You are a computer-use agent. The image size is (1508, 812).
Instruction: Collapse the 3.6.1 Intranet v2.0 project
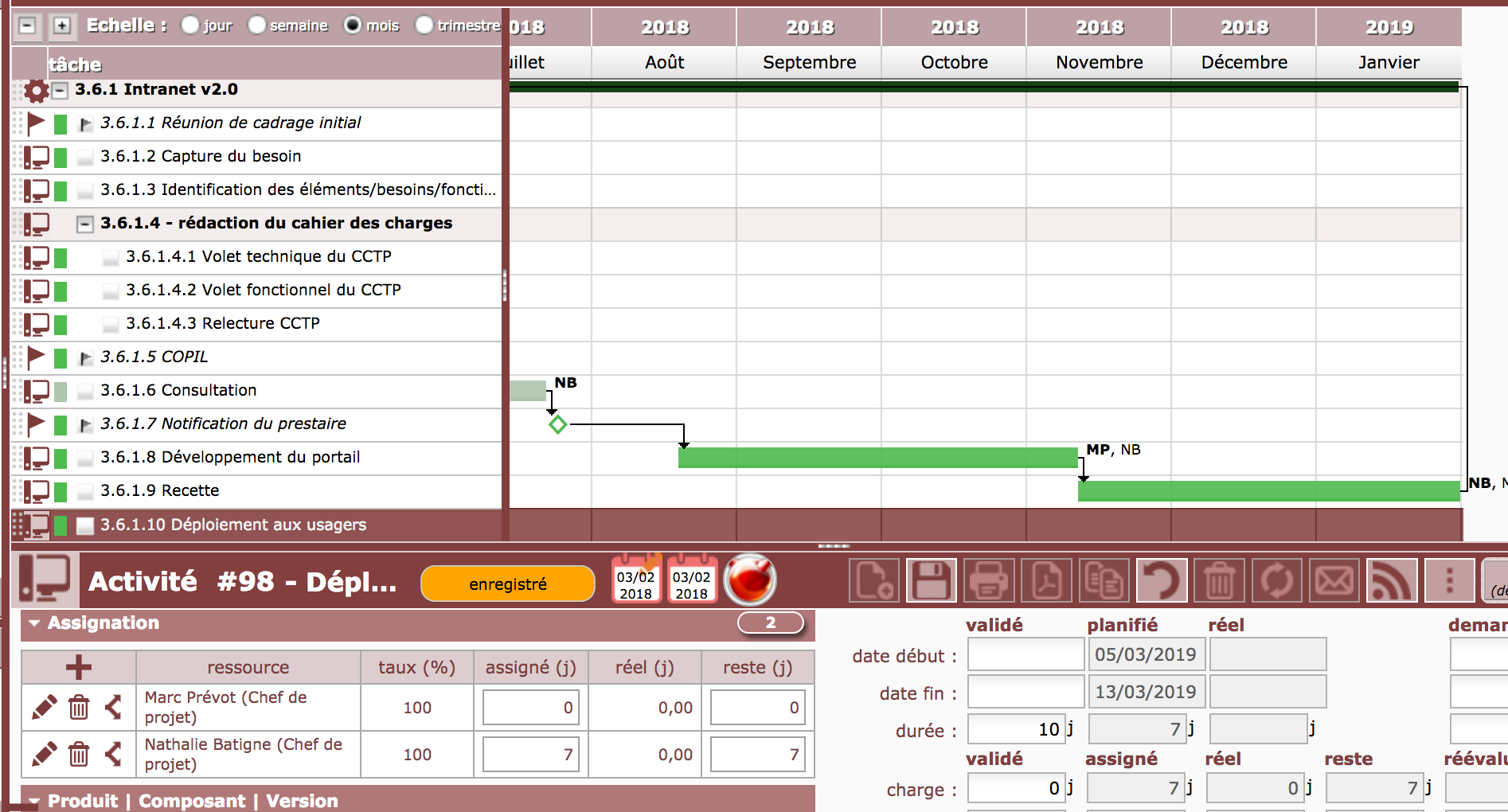pos(60,90)
